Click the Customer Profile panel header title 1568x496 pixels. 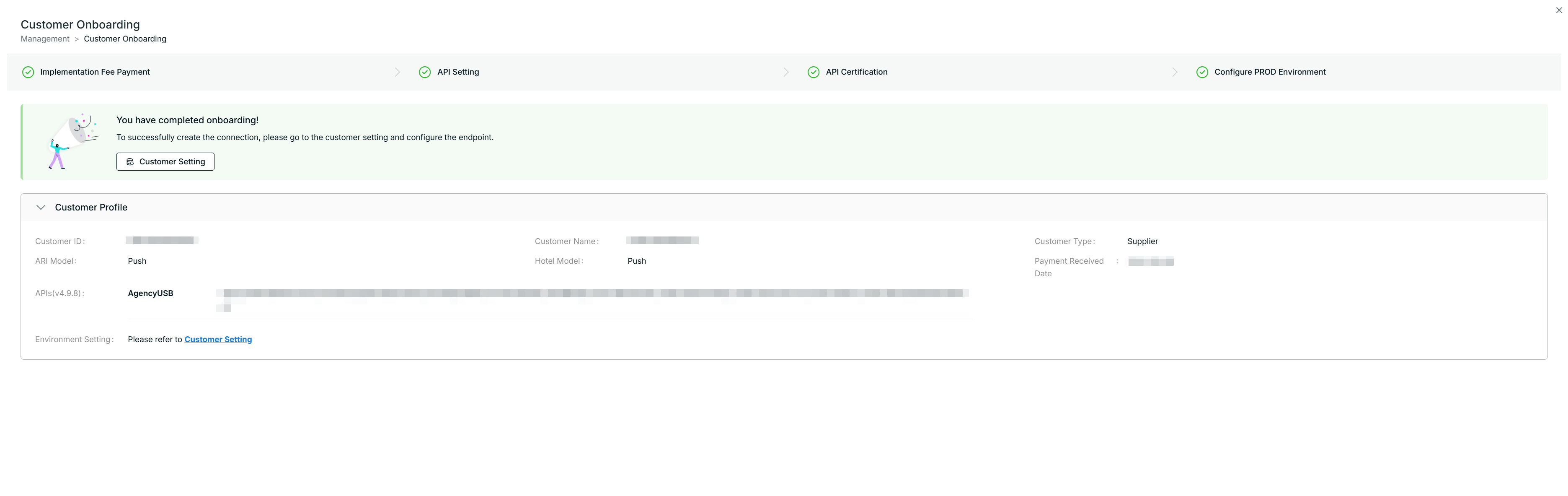pos(91,207)
